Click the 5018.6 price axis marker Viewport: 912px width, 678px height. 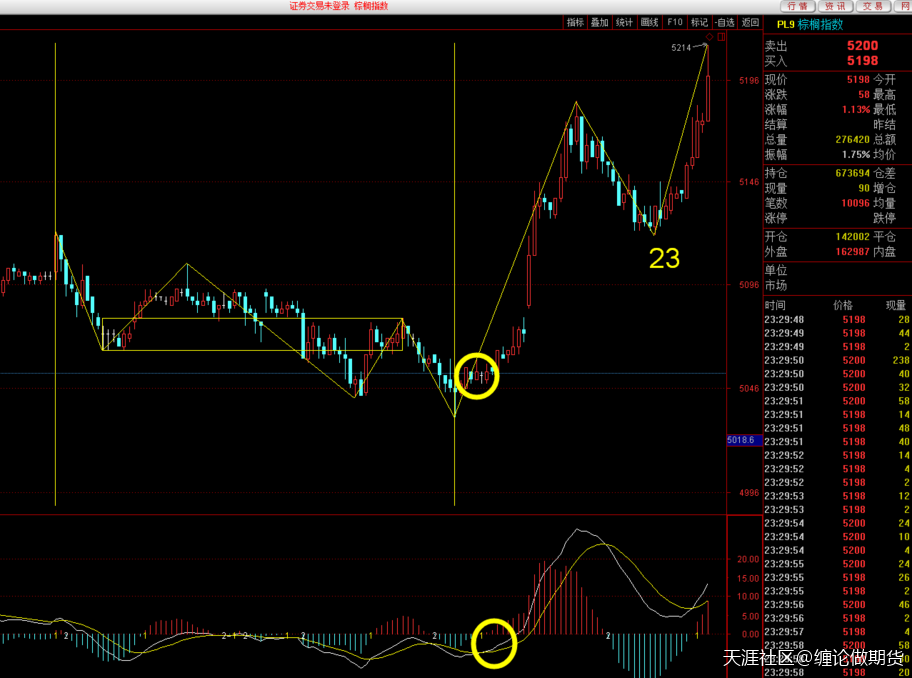pos(744,440)
